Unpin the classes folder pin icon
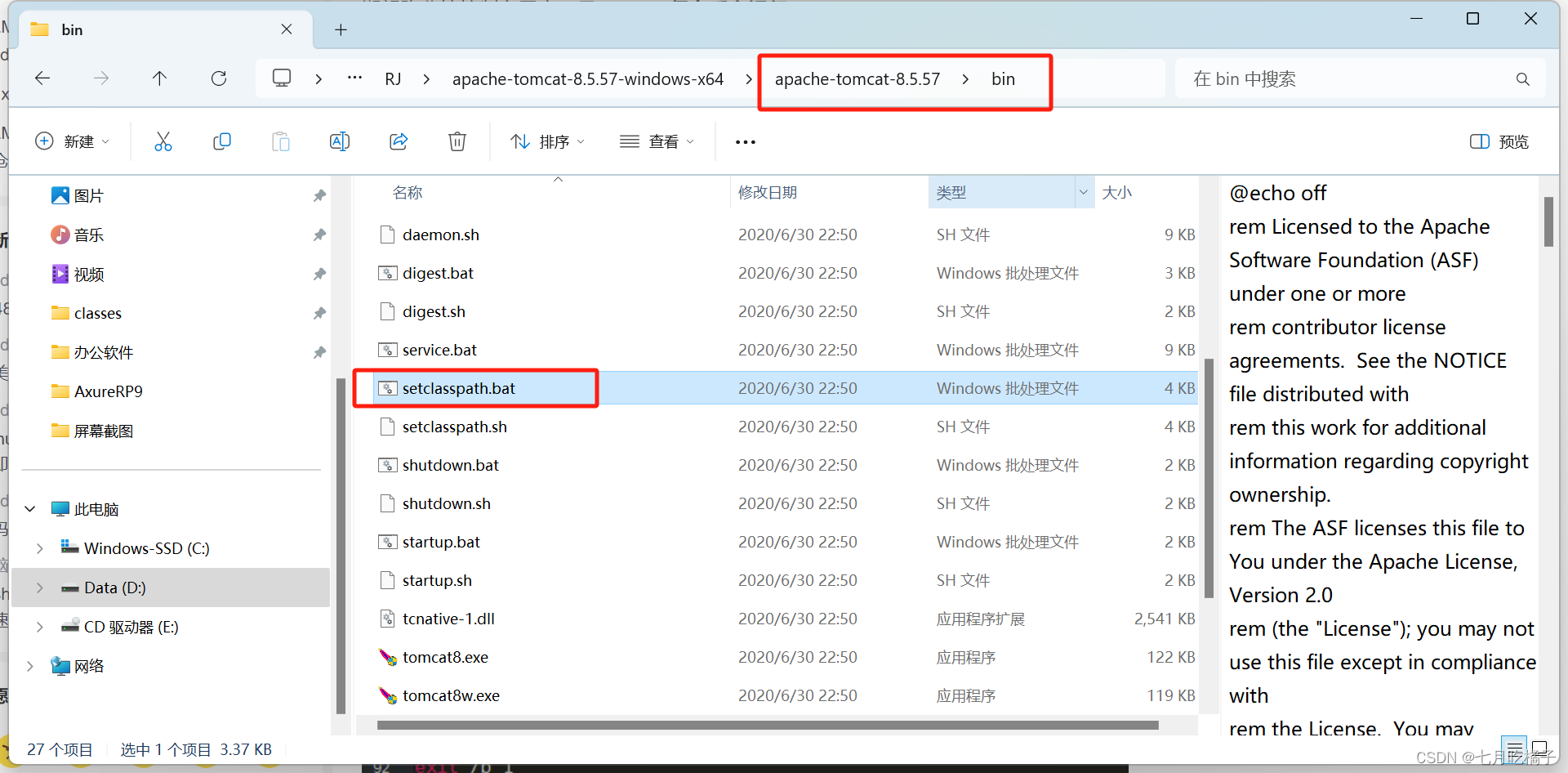The width and height of the screenshot is (1568, 773). click(x=319, y=313)
